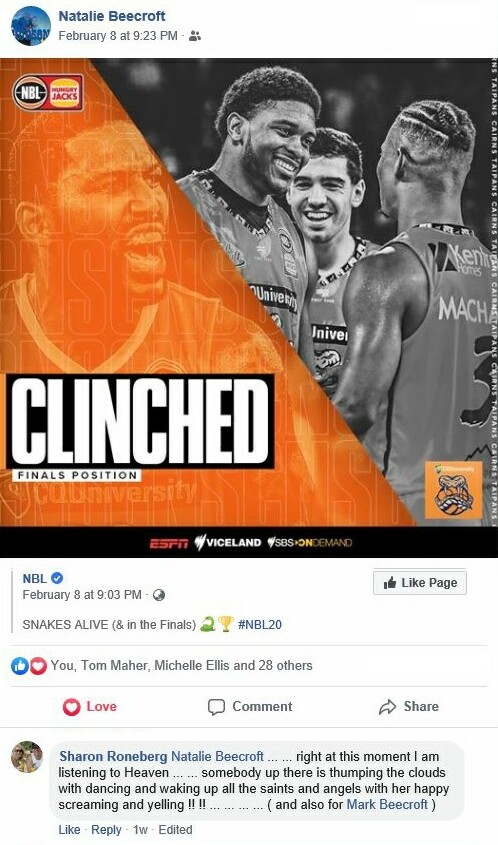Viewport: 498px width, 845px height.
Task: View edit history via Edited label
Action: coord(175,829)
